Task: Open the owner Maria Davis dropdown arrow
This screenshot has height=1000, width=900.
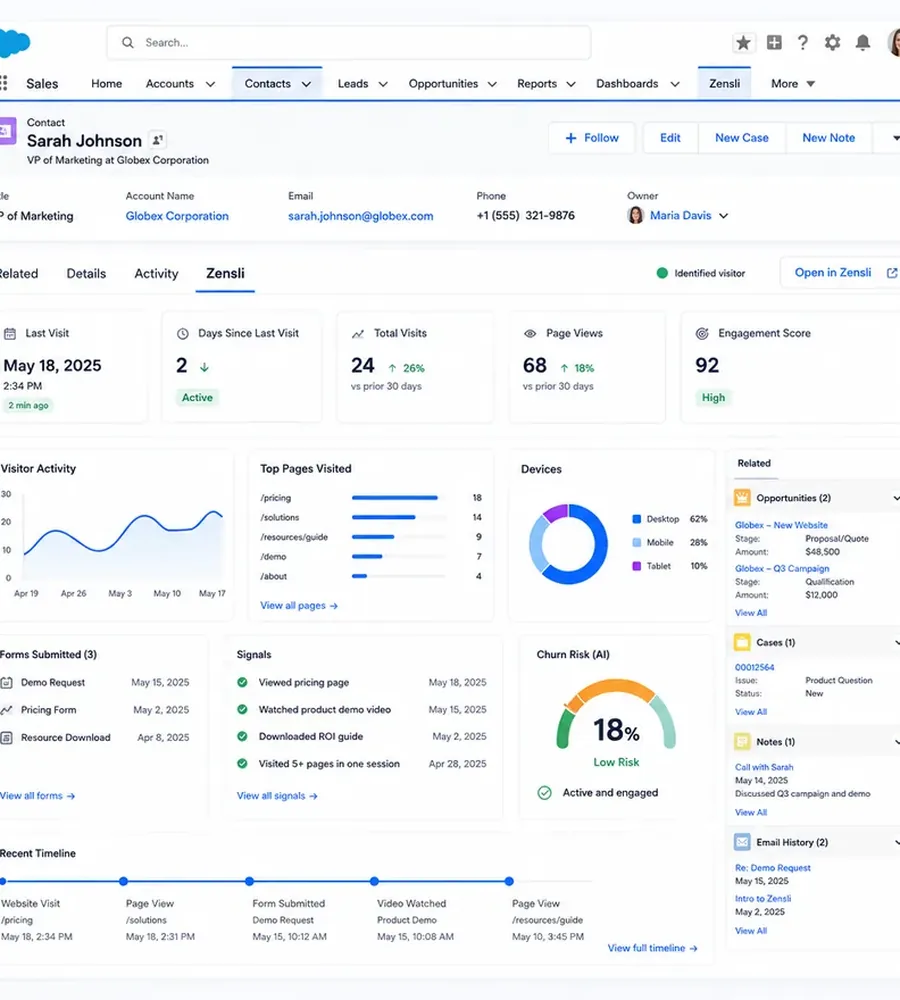Action: click(723, 216)
